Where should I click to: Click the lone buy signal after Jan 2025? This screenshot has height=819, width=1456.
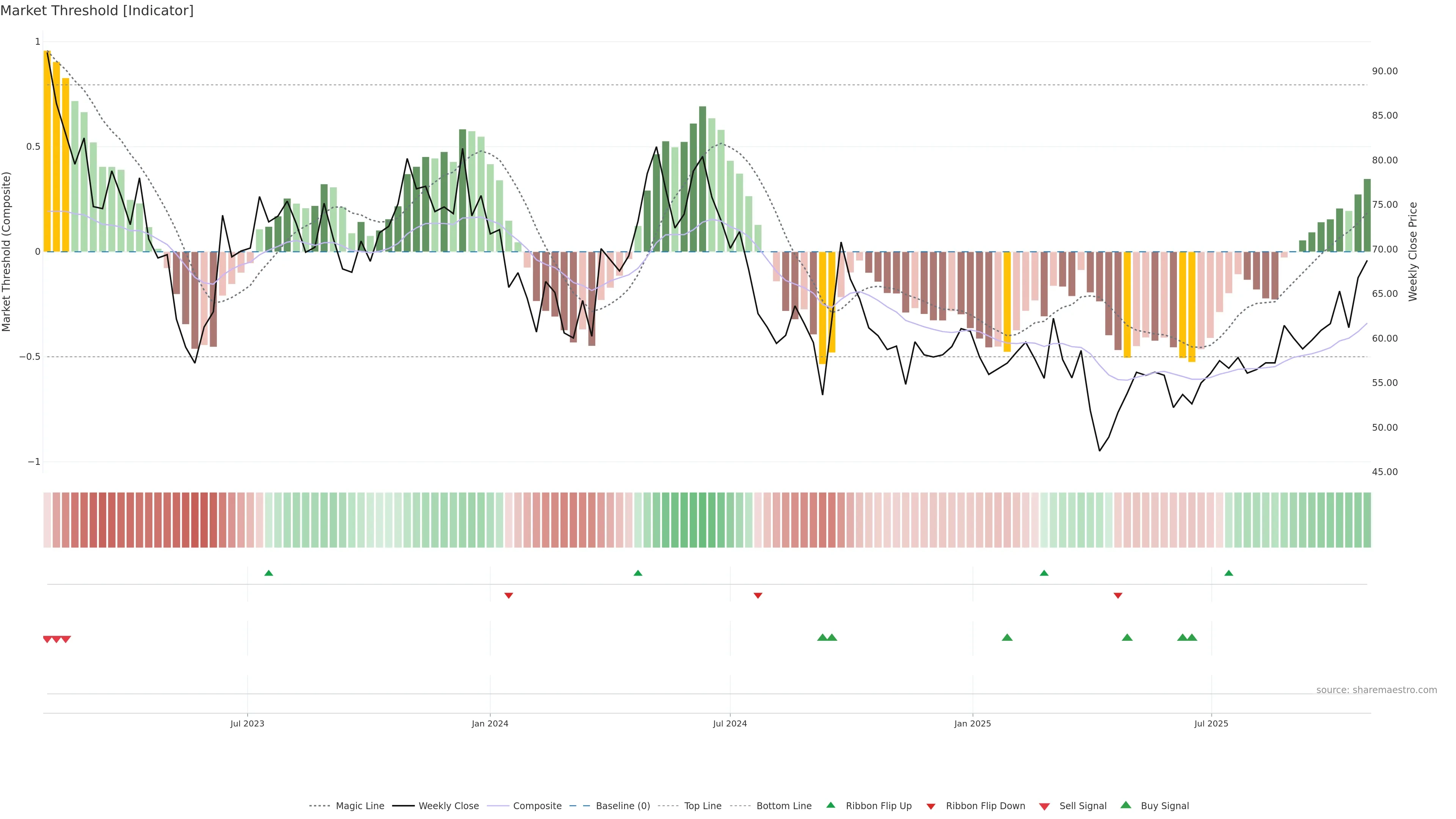click(1007, 637)
